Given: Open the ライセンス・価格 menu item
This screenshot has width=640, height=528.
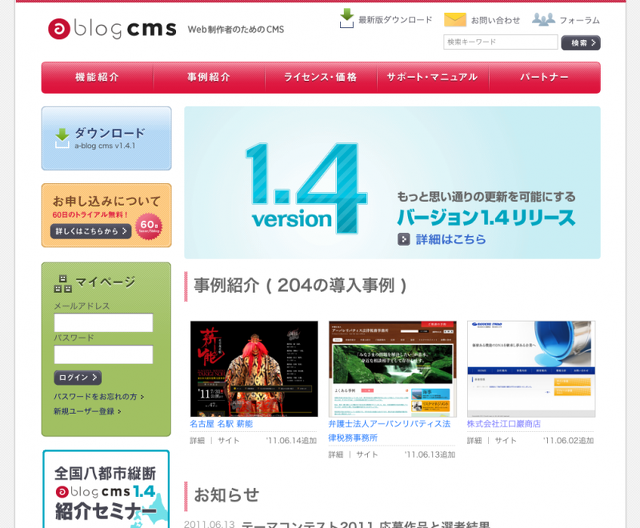Looking at the screenshot, I should pyautogui.click(x=320, y=77).
